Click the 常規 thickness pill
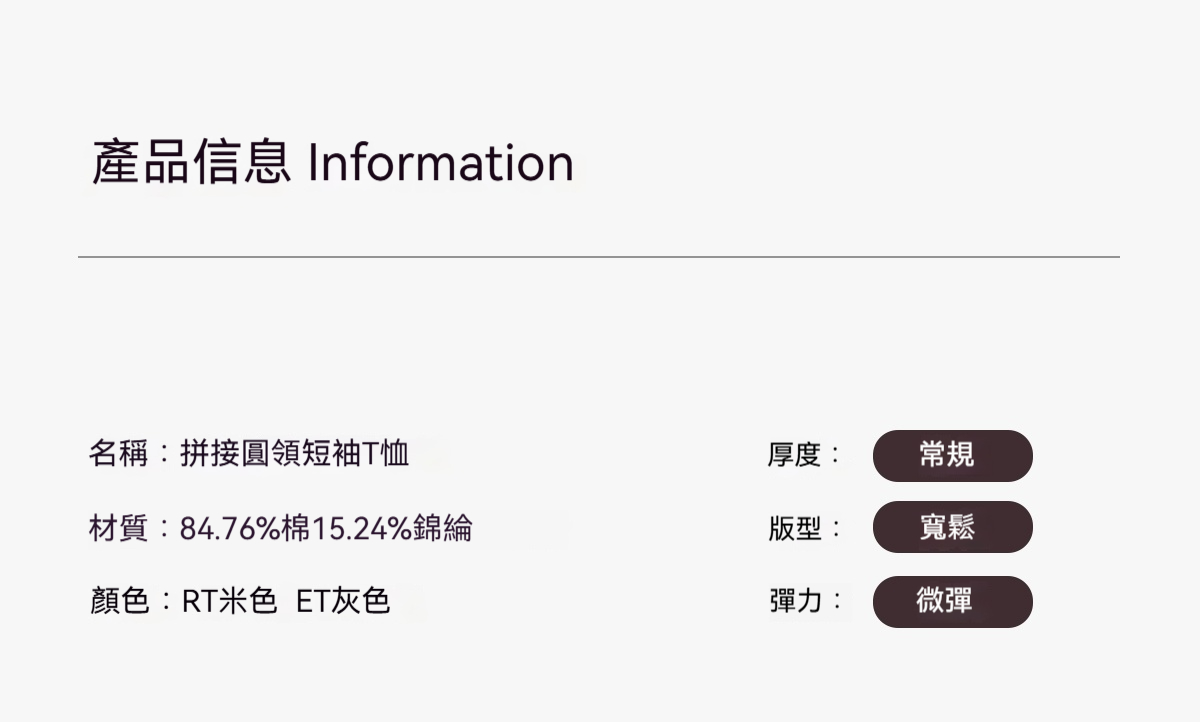 952,456
